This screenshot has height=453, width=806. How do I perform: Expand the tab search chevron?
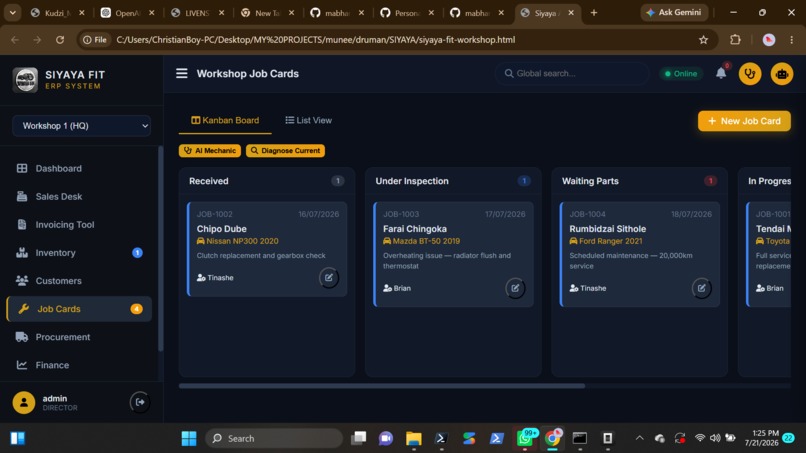pos(12,13)
